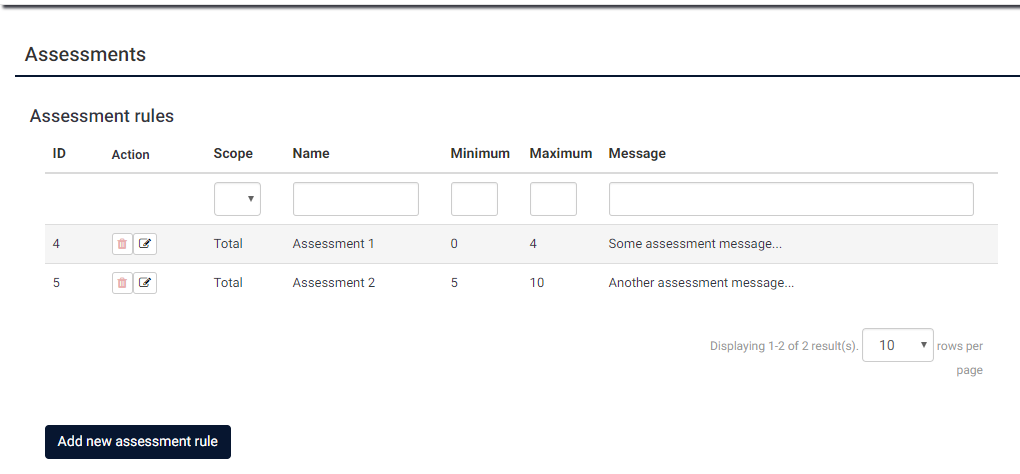1020x474 pixels.
Task: Select the Assessment 1 name cell
Action: coord(333,244)
